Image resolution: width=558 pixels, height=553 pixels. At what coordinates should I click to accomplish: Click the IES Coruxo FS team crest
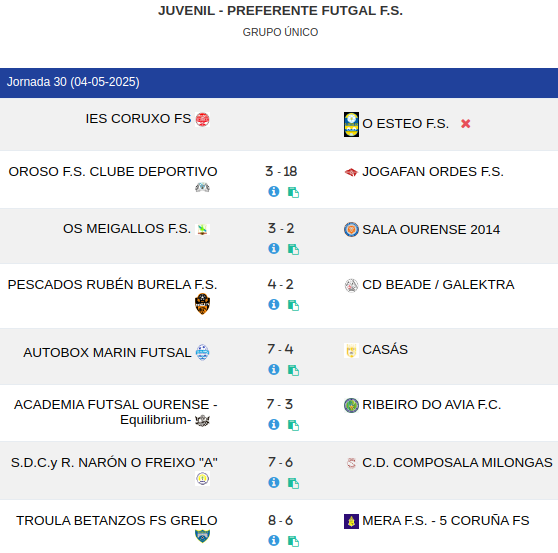tap(202, 119)
